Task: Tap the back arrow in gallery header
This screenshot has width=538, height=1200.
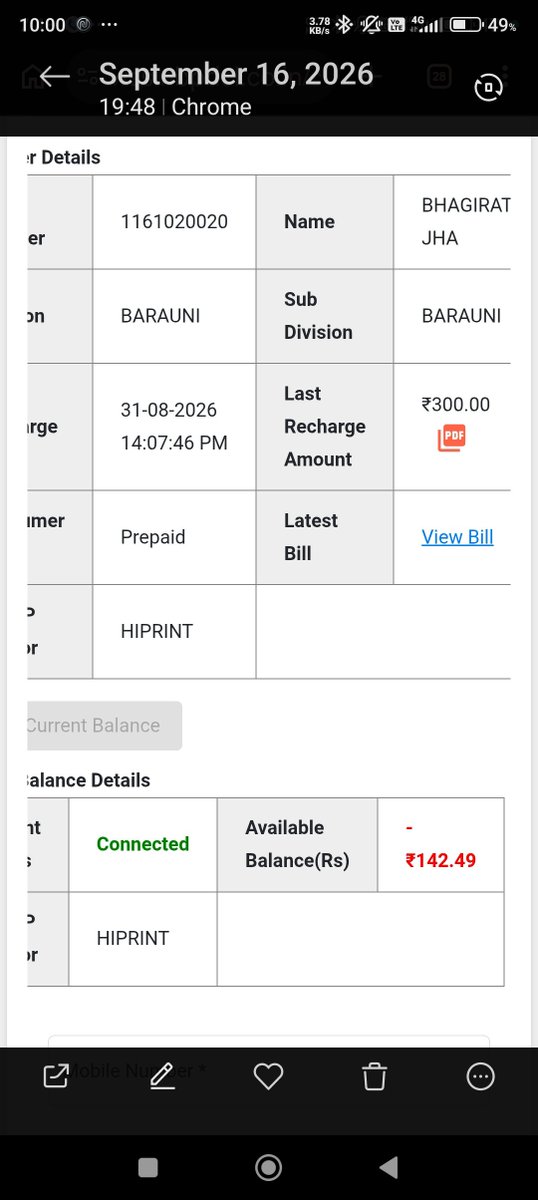Action: click(x=55, y=78)
